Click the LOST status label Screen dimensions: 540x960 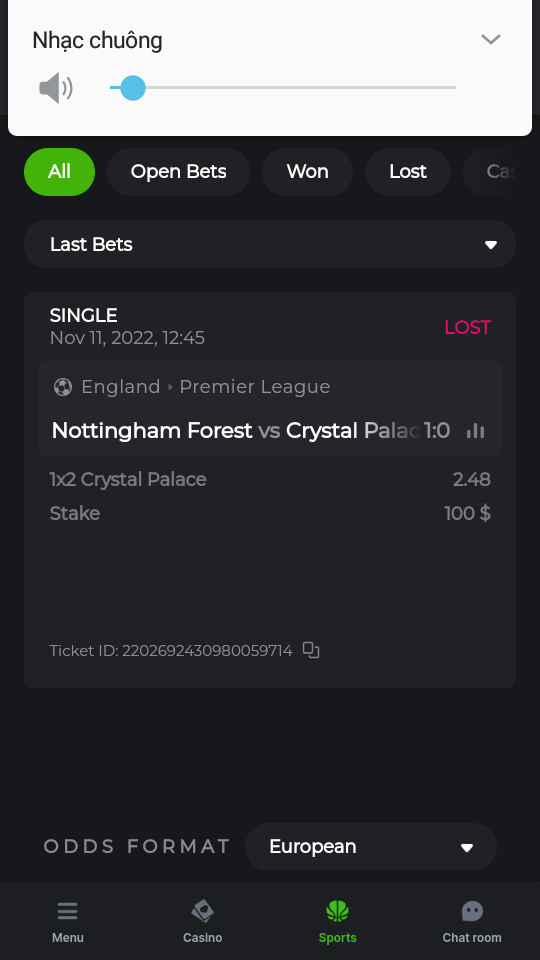pyautogui.click(x=468, y=328)
